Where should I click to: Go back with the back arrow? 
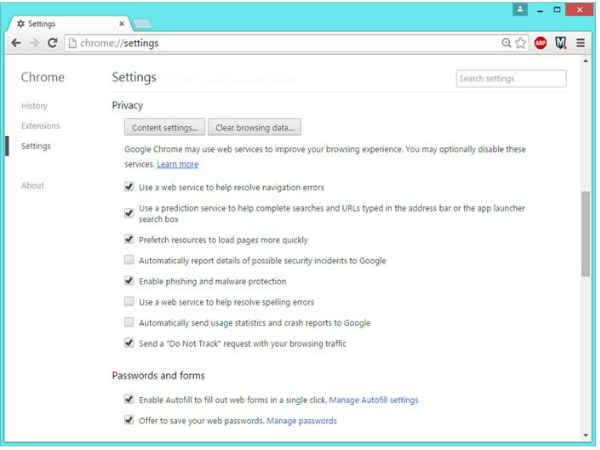(16, 43)
